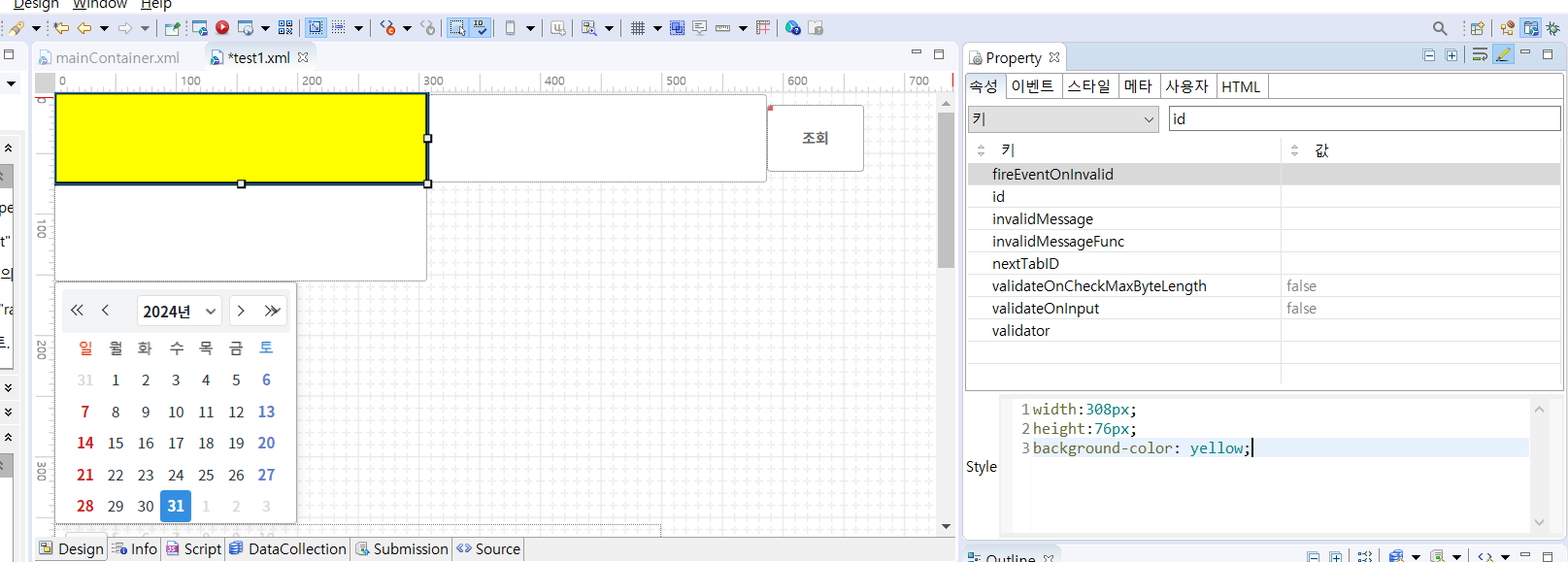Toggle the ID check display button
1568x562 pixels.
point(481,28)
